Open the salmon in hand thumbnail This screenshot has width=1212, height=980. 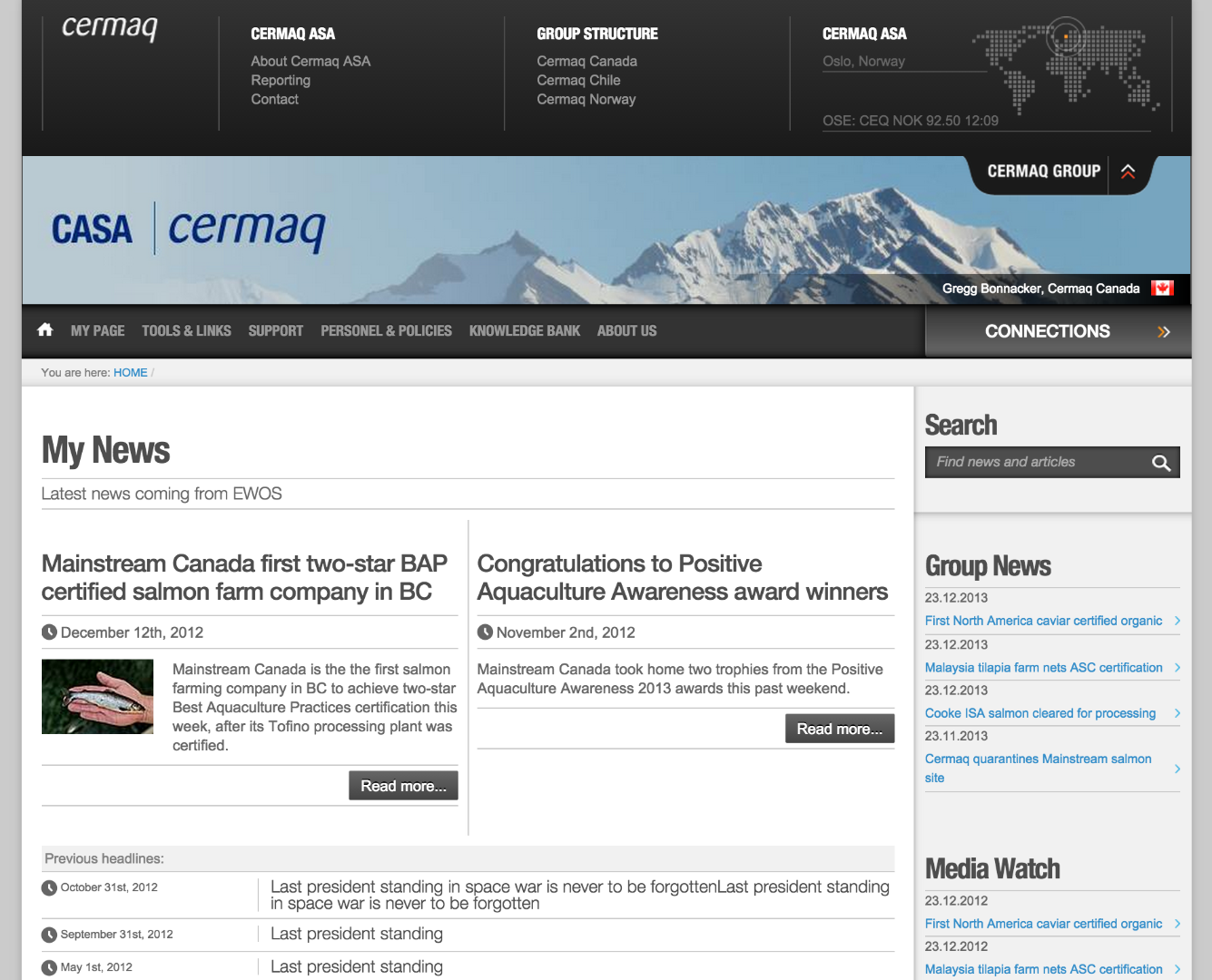(x=97, y=697)
